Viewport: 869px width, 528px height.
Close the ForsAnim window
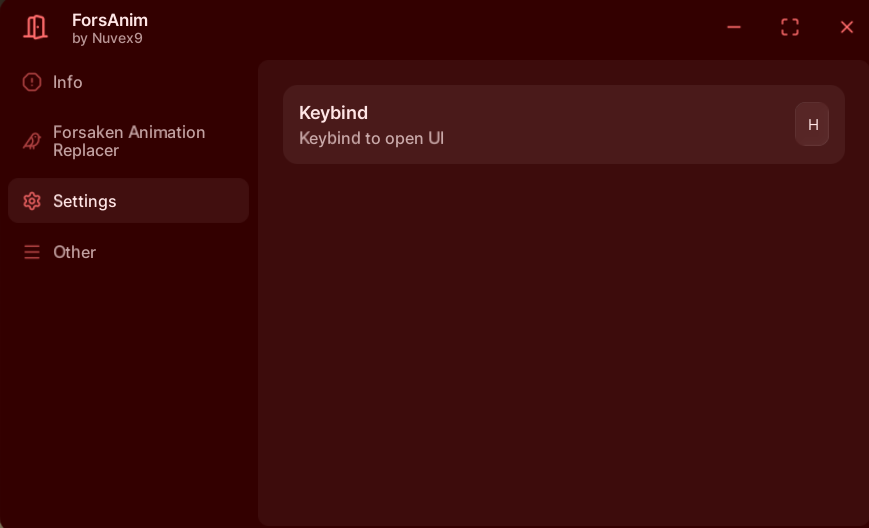(846, 27)
